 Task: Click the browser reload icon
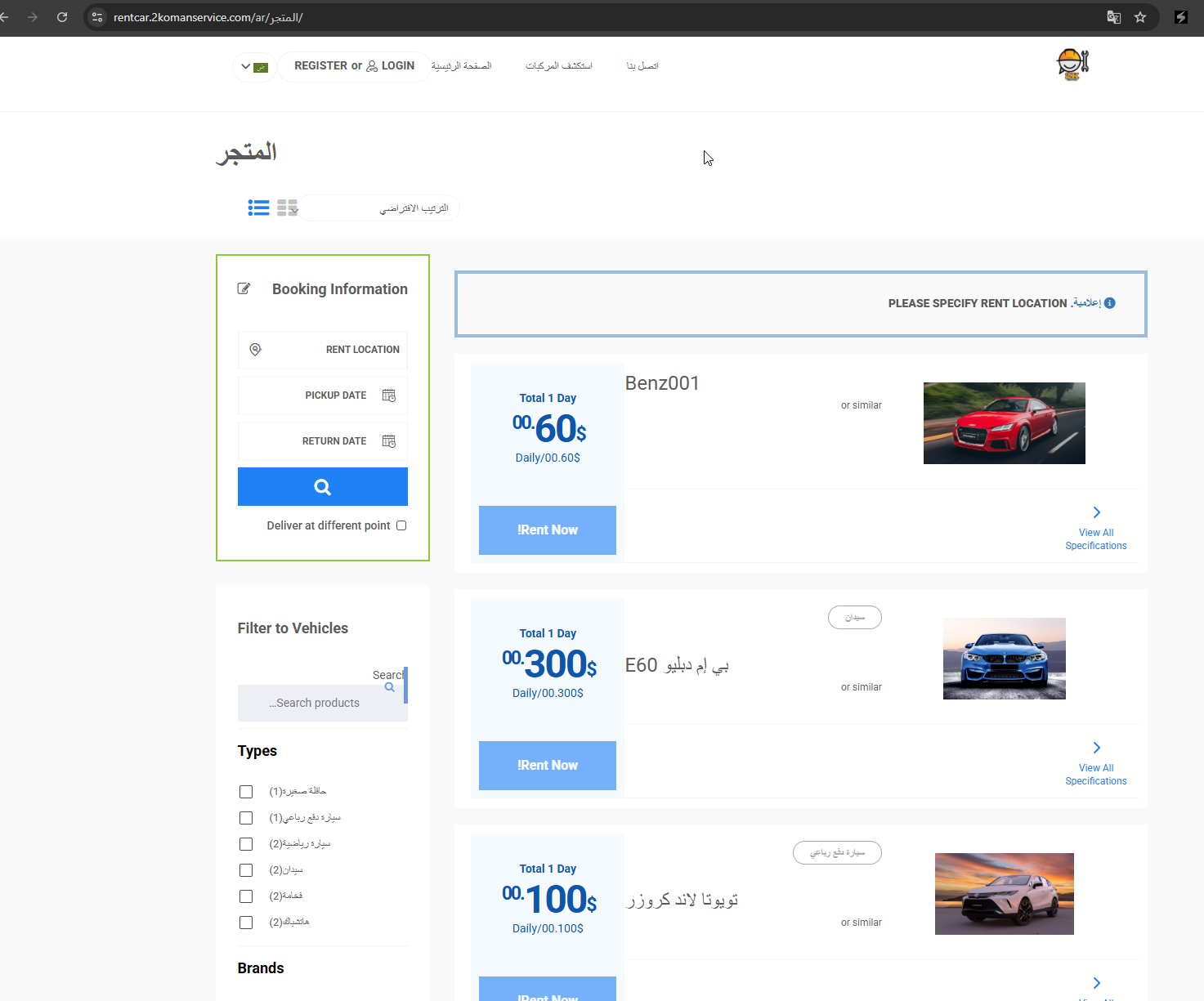pos(62,17)
